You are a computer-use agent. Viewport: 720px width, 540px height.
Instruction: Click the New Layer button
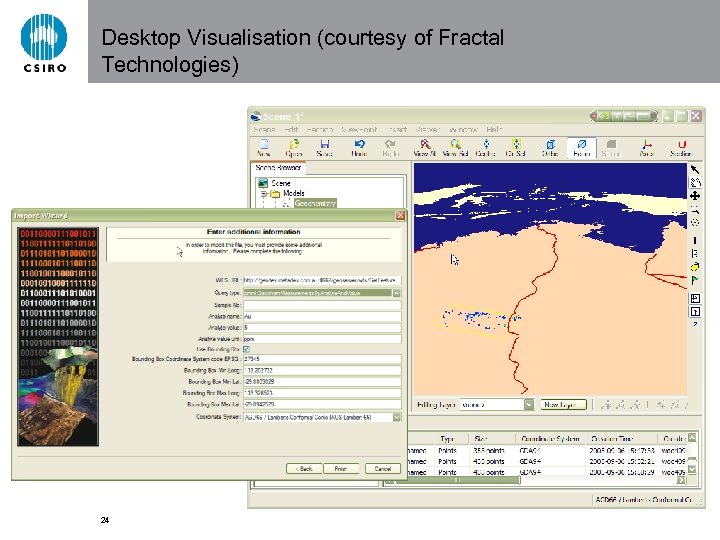(x=563, y=405)
